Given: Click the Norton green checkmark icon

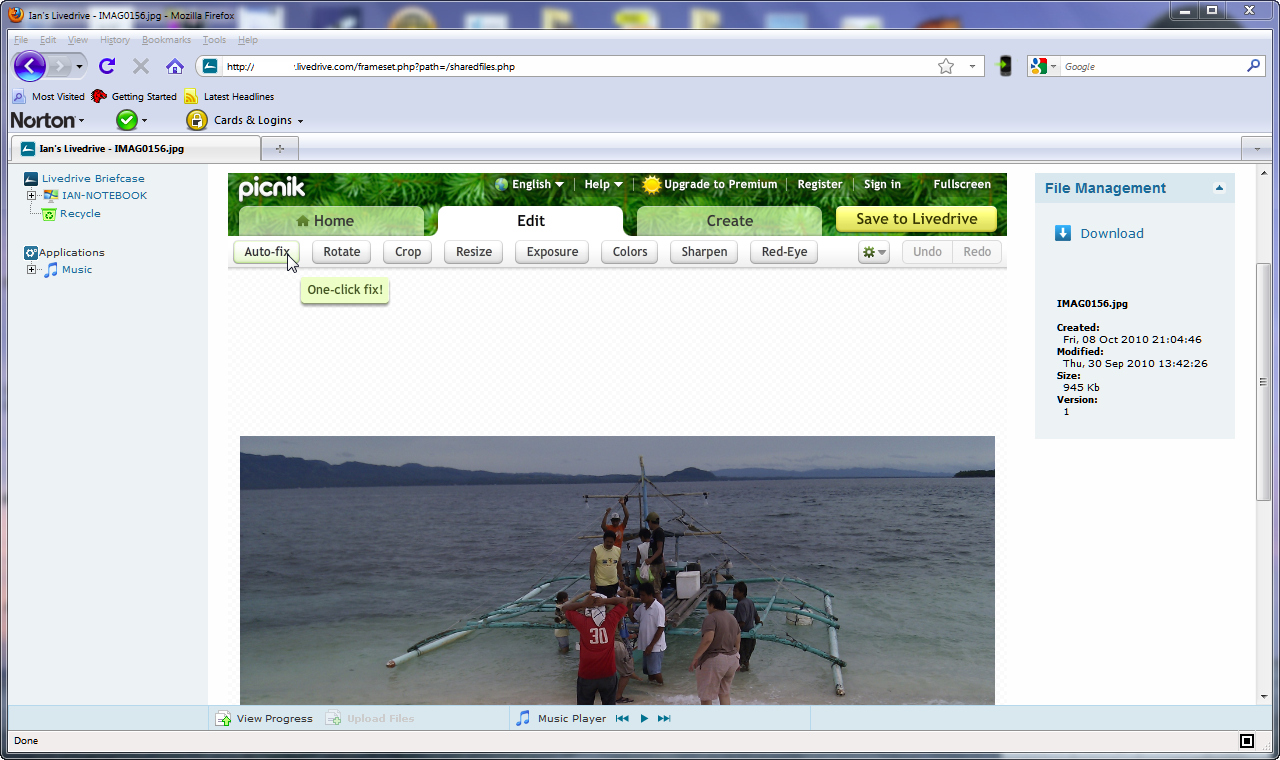Looking at the screenshot, I should point(126,120).
